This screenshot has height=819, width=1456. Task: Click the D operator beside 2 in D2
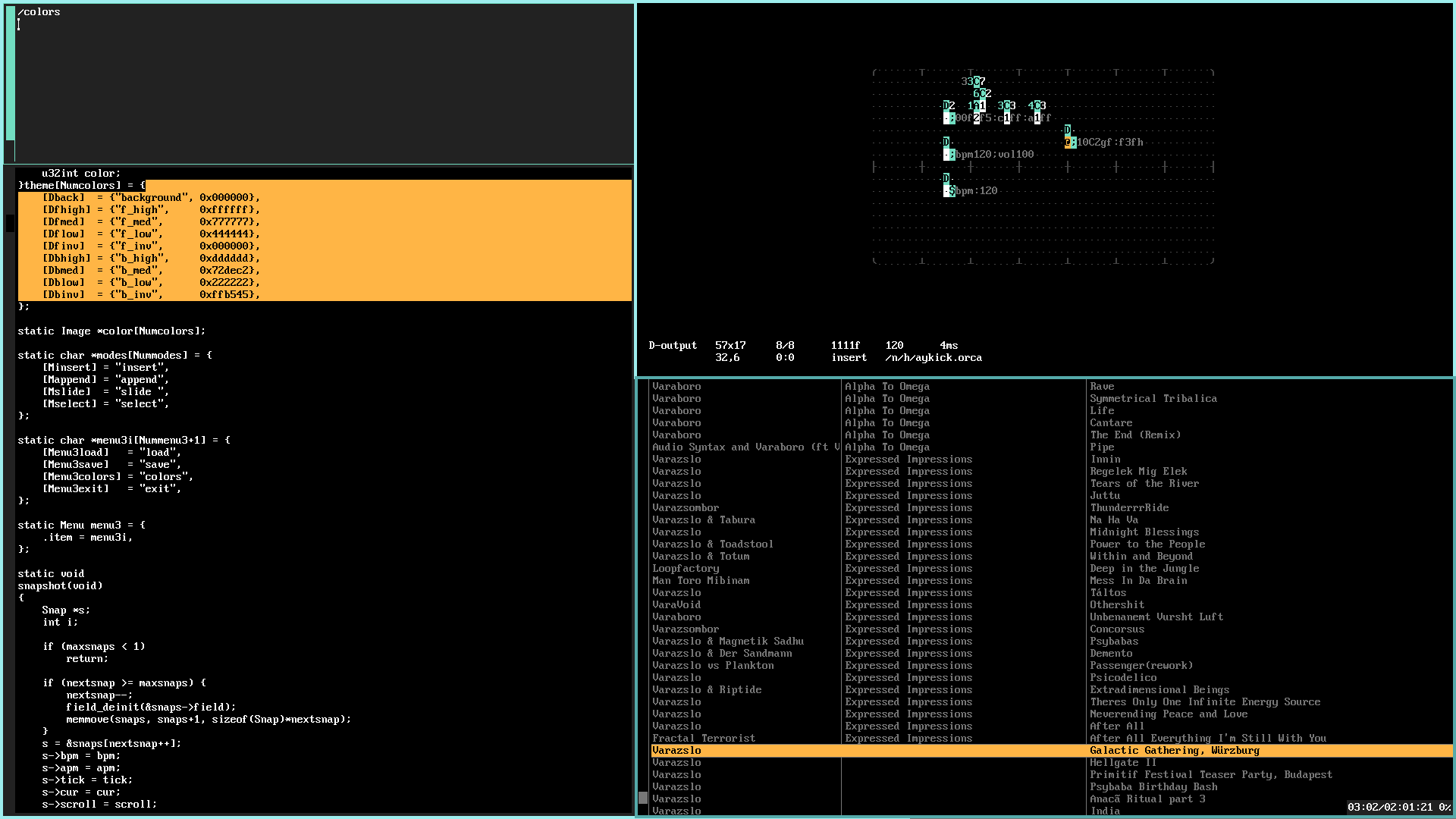click(x=946, y=105)
